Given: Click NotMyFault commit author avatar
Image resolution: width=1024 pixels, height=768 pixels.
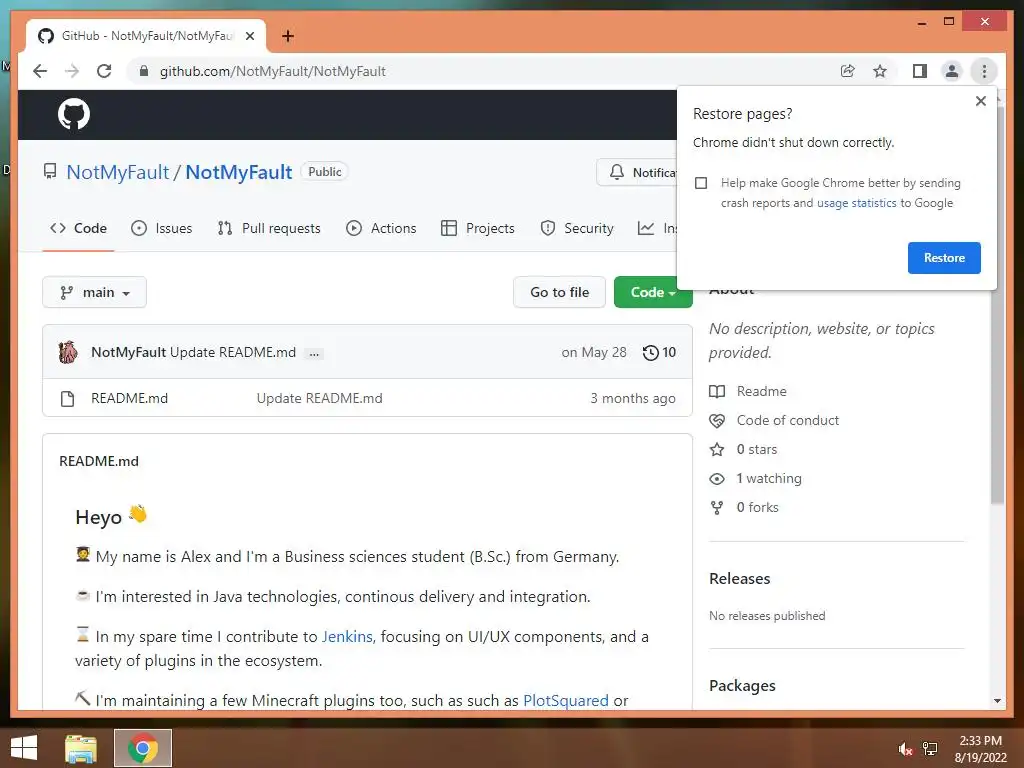Looking at the screenshot, I should [x=68, y=352].
